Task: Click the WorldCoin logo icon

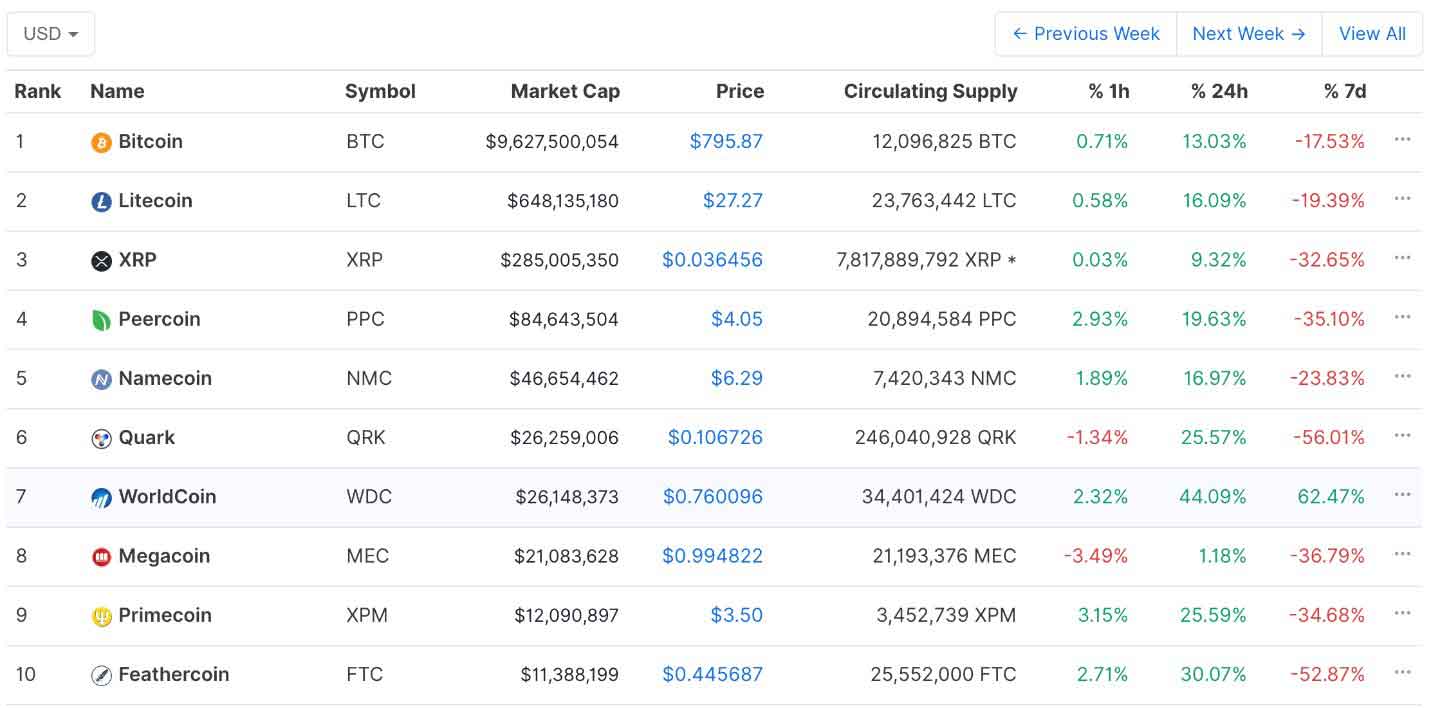Action: 101,498
